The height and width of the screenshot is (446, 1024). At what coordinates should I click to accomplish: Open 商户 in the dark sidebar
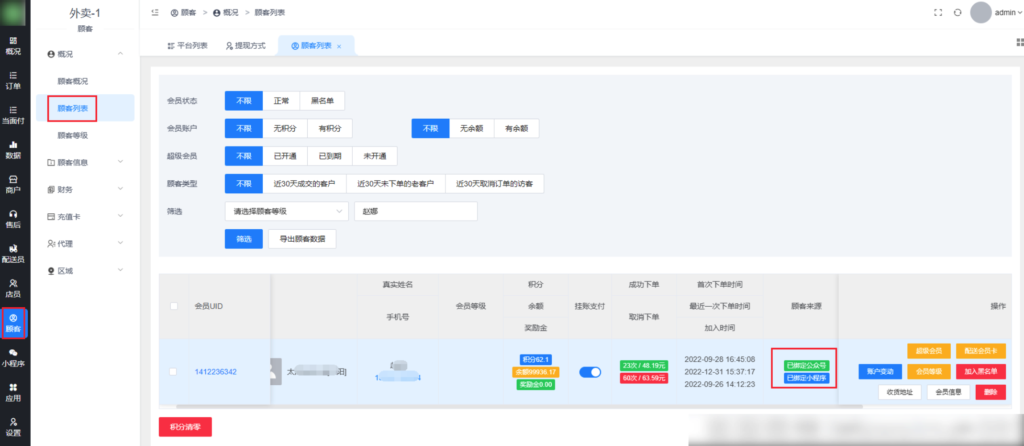tap(13, 184)
